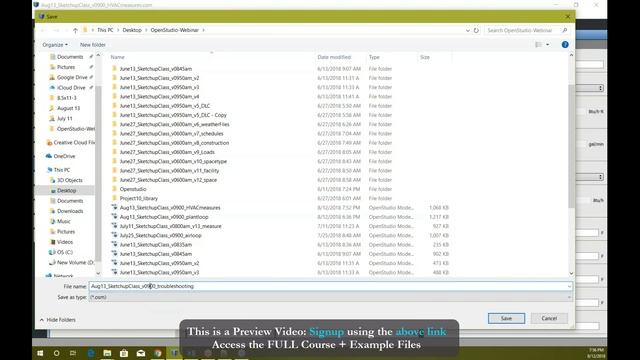
Task: Click the Cortana search circle in taskbar
Action: coord(56,353)
